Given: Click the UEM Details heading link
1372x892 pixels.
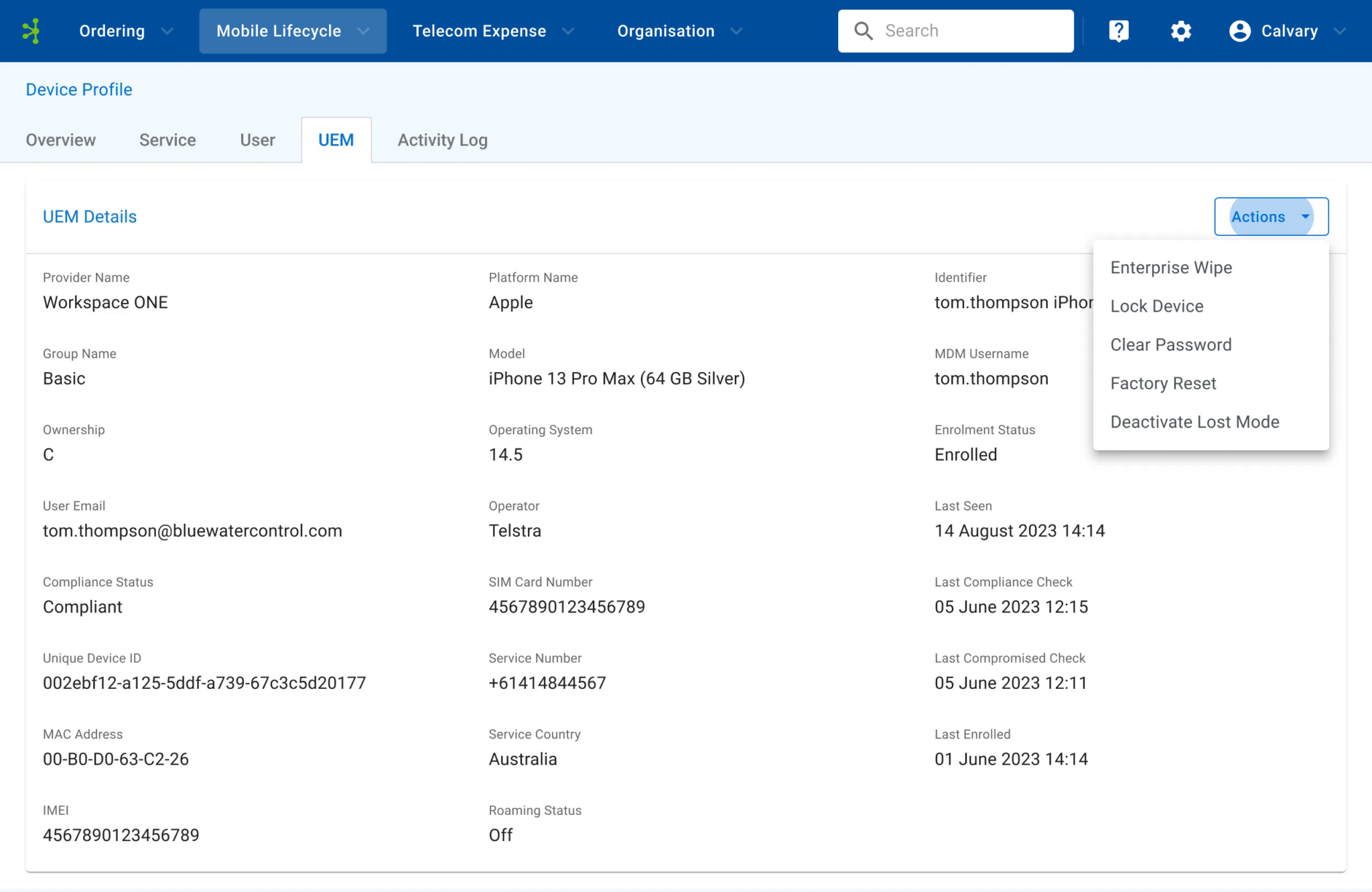Looking at the screenshot, I should tap(89, 216).
